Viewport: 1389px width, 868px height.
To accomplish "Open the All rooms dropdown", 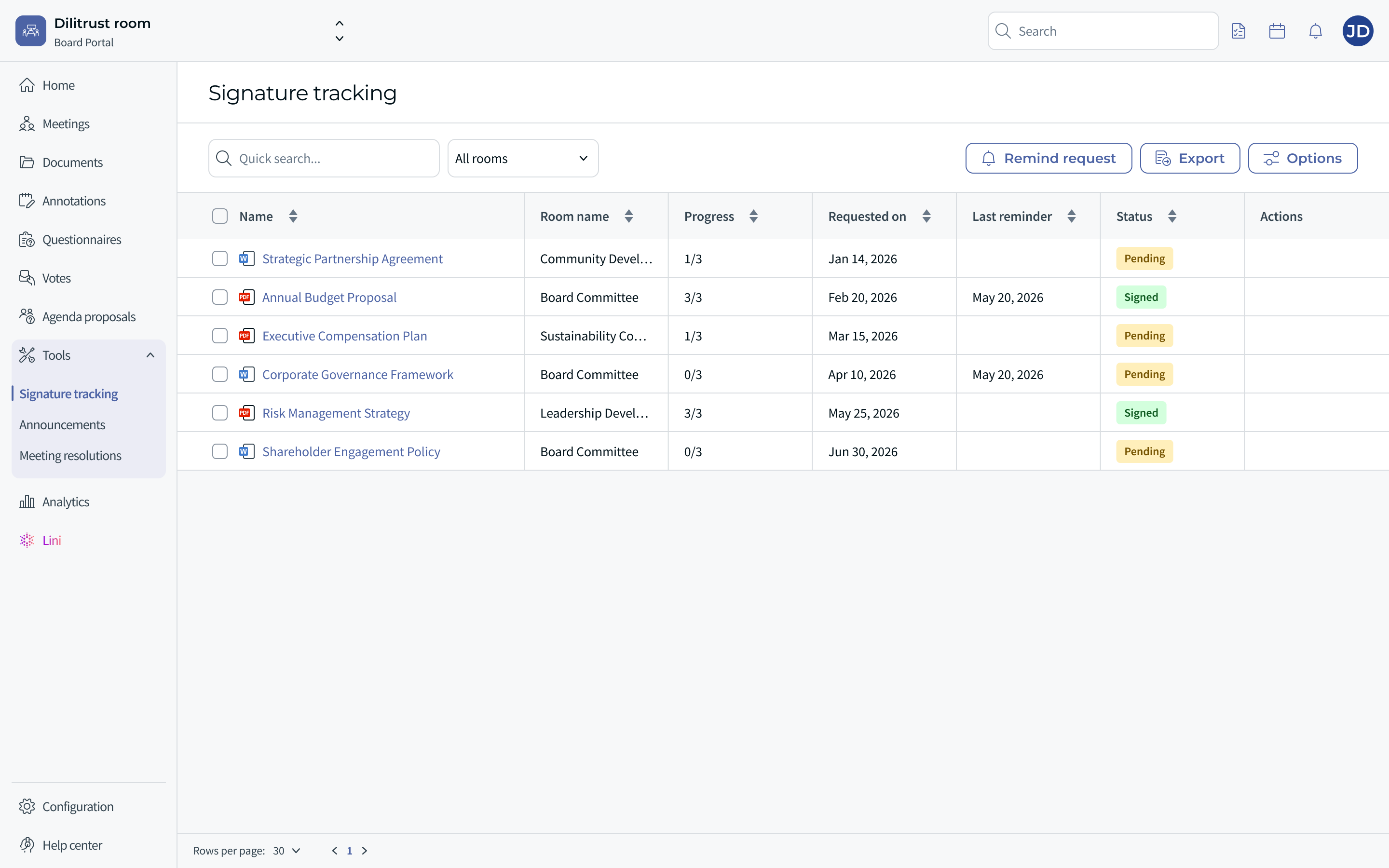I will (523, 159).
